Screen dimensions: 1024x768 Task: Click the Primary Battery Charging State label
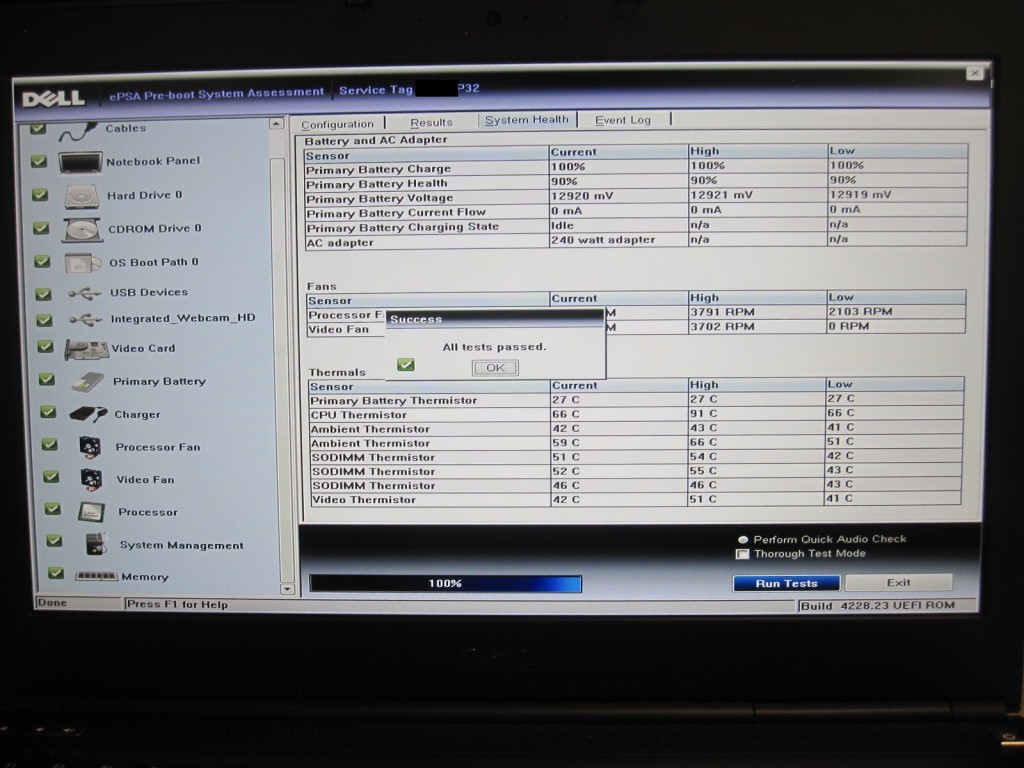402,227
